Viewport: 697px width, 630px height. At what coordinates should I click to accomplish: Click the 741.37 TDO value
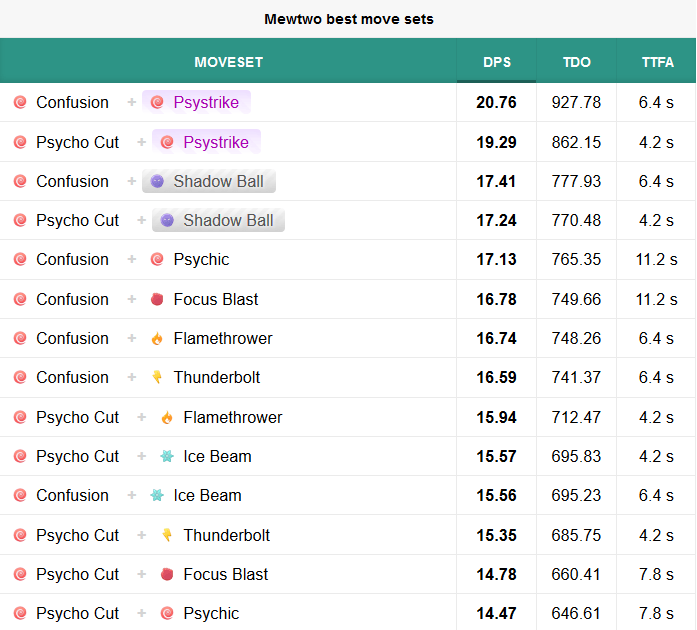pos(576,378)
